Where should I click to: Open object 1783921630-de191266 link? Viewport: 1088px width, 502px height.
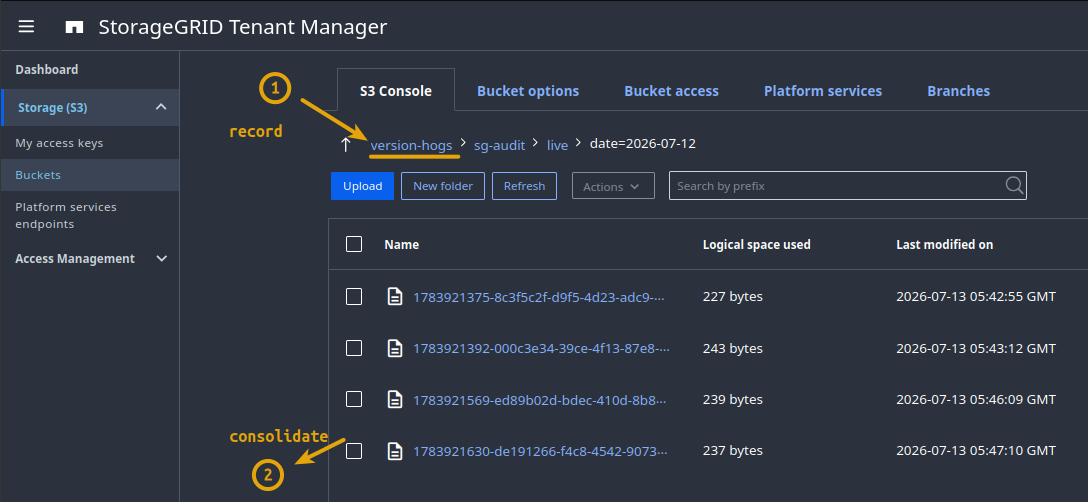(x=541, y=451)
